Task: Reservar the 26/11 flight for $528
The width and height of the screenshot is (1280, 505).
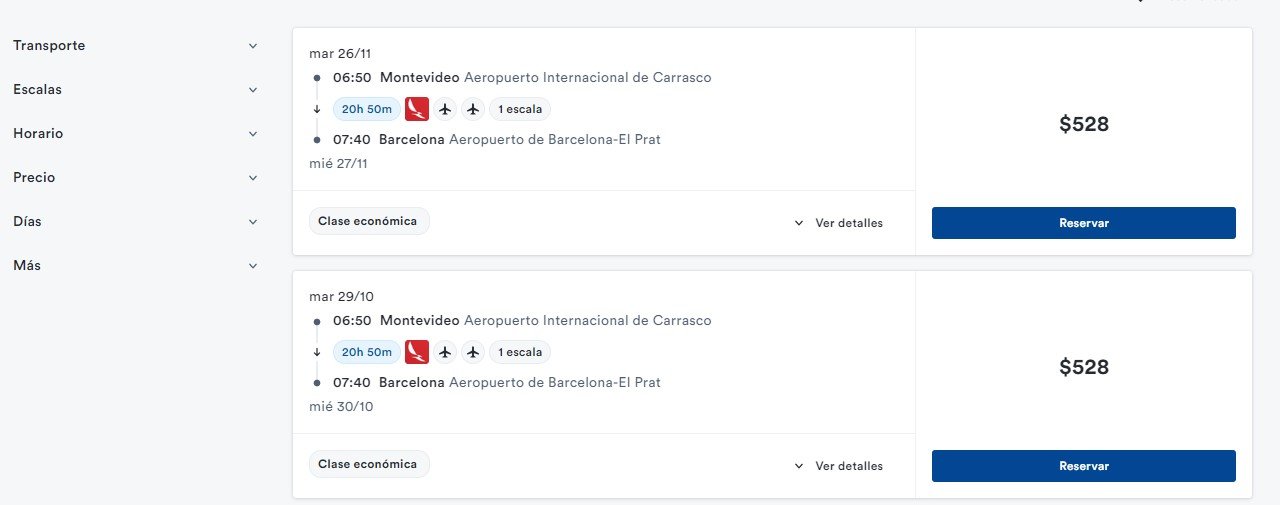Action: pyautogui.click(x=1084, y=223)
